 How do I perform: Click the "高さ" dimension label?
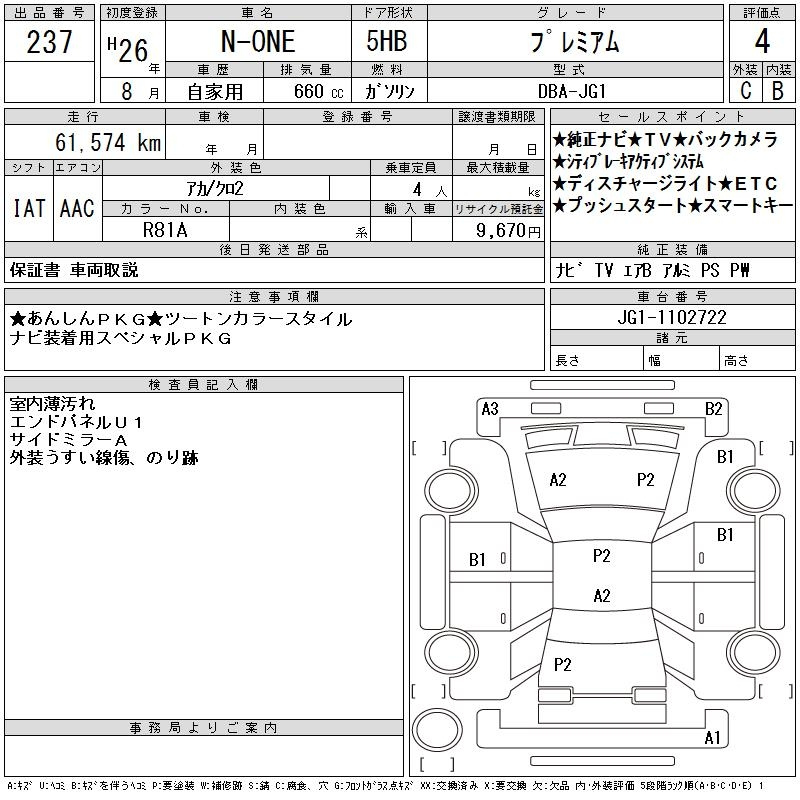[x=736, y=361]
